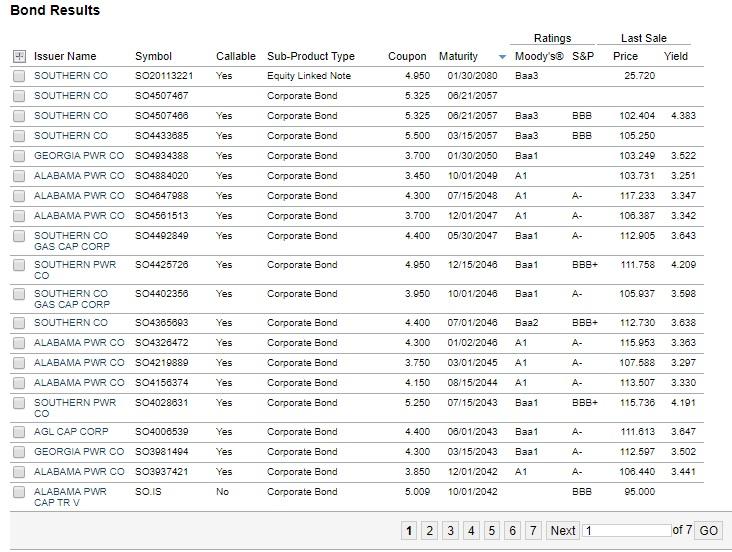Sort by Sub-Product Type column header
The image size is (732, 552).
311,57
